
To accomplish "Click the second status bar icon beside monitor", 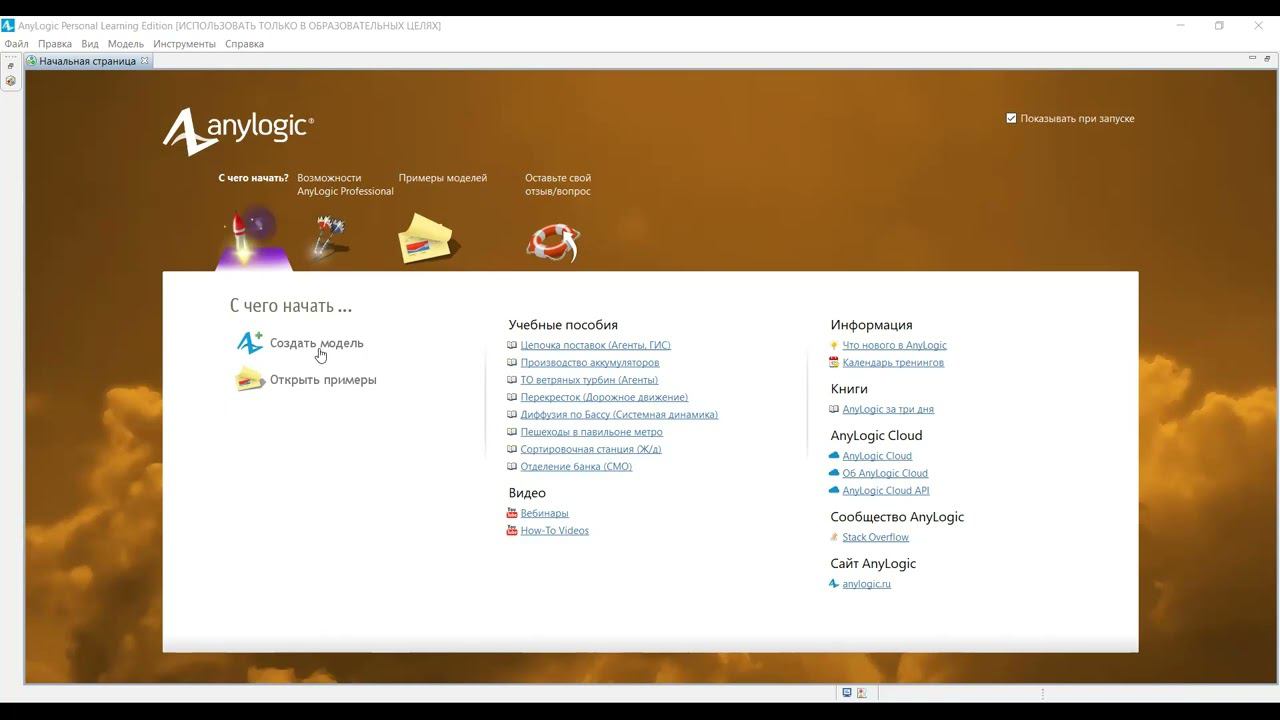I will 862,692.
